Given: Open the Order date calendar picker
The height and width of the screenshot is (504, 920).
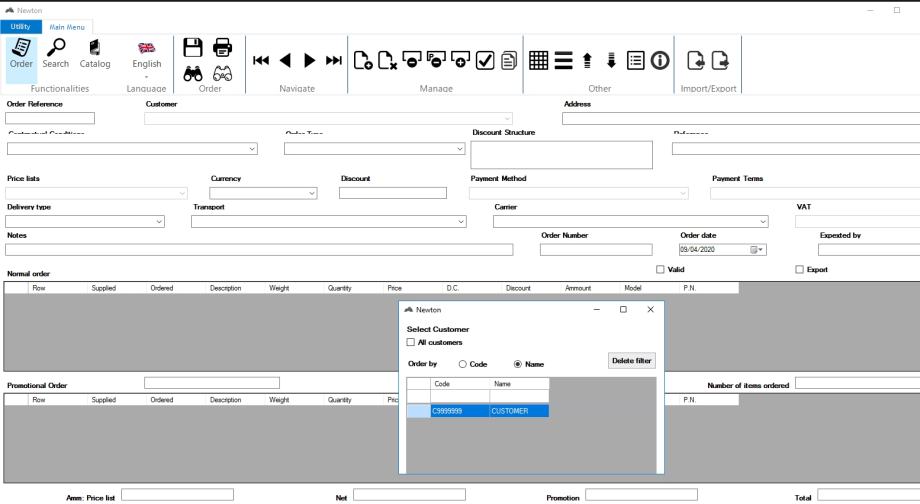Looking at the screenshot, I should (x=757, y=250).
